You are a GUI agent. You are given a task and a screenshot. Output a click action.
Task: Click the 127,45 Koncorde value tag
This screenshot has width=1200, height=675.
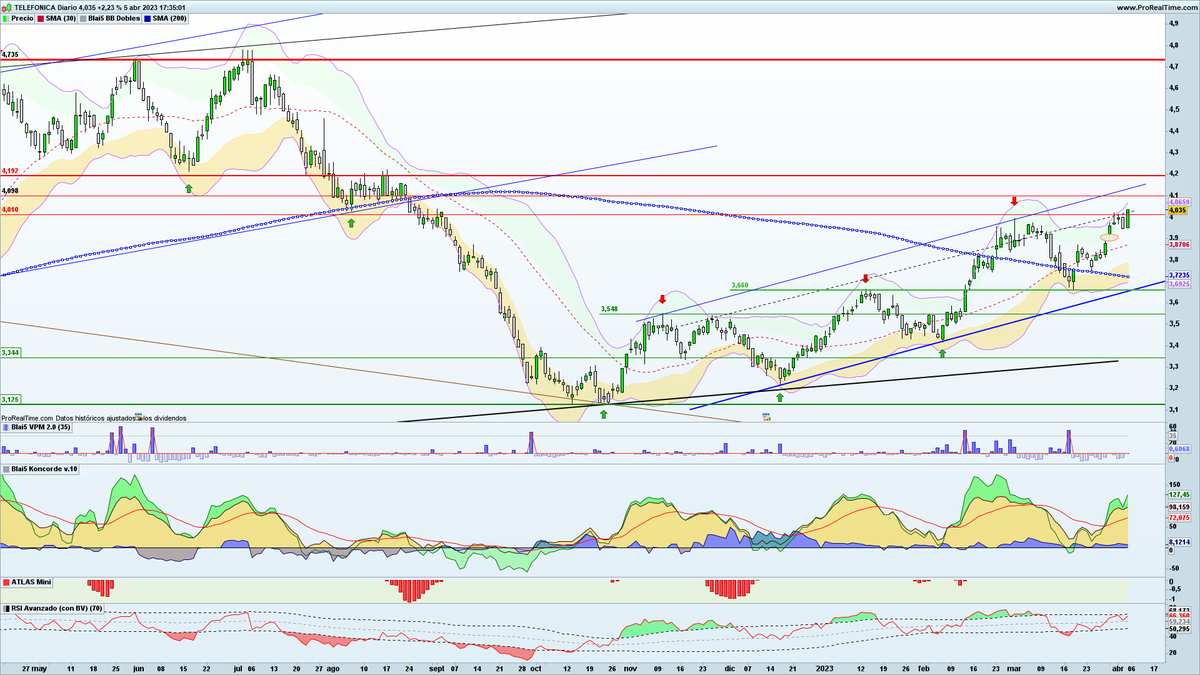coord(1179,494)
